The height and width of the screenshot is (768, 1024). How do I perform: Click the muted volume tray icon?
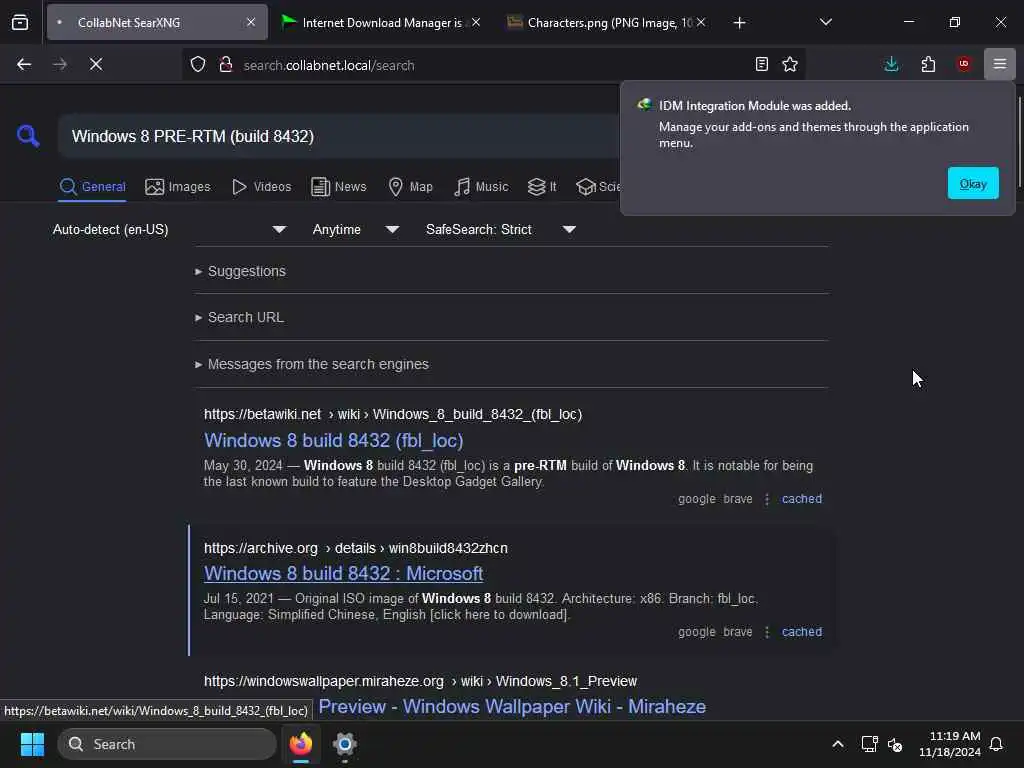point(895,744)
